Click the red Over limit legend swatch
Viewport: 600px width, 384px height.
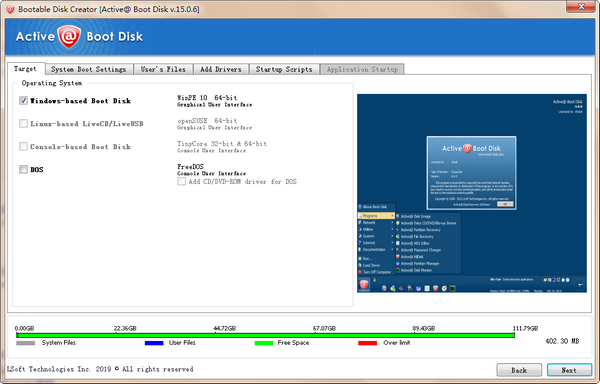tap(367, 343)
